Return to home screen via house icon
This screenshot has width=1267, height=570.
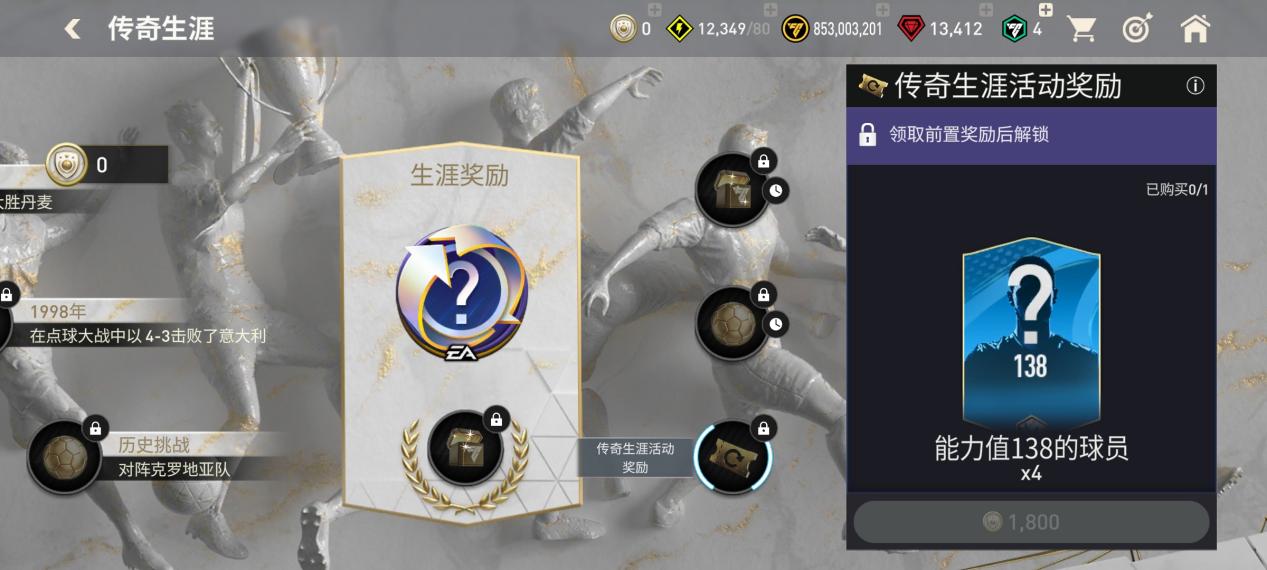pos(1195,29)
